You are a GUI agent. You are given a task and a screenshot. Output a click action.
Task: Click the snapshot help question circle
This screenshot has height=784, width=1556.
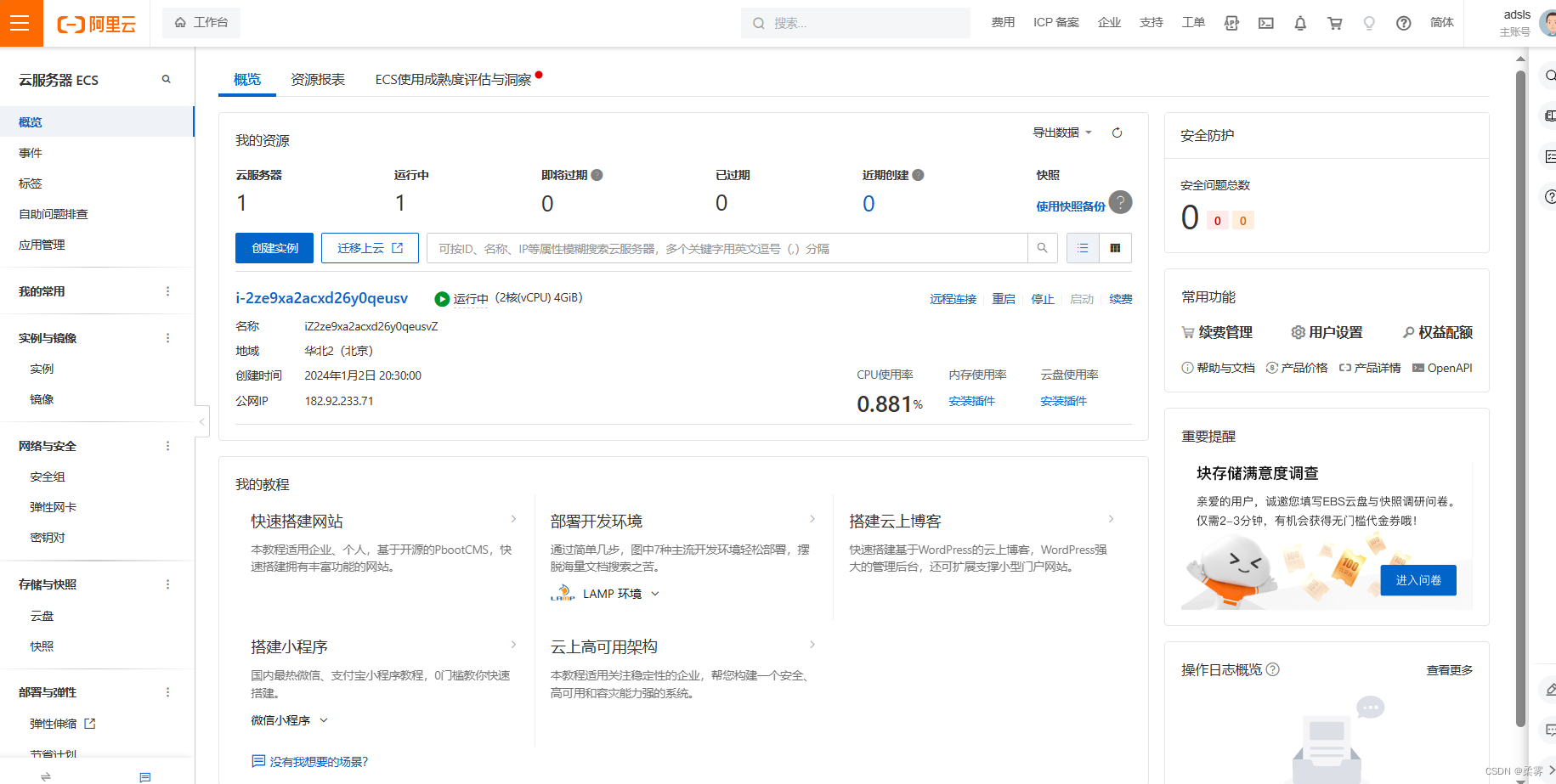click(x=1121, y=202)
